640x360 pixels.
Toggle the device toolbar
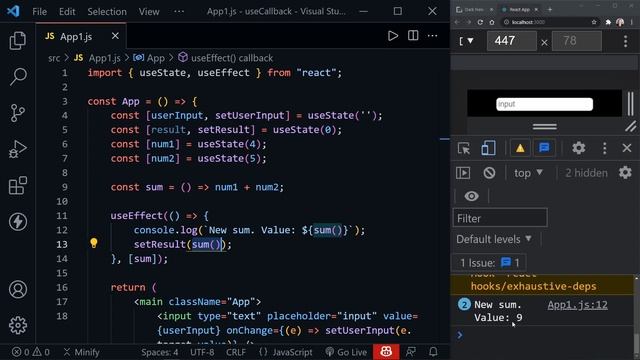(x=488, y=148)
